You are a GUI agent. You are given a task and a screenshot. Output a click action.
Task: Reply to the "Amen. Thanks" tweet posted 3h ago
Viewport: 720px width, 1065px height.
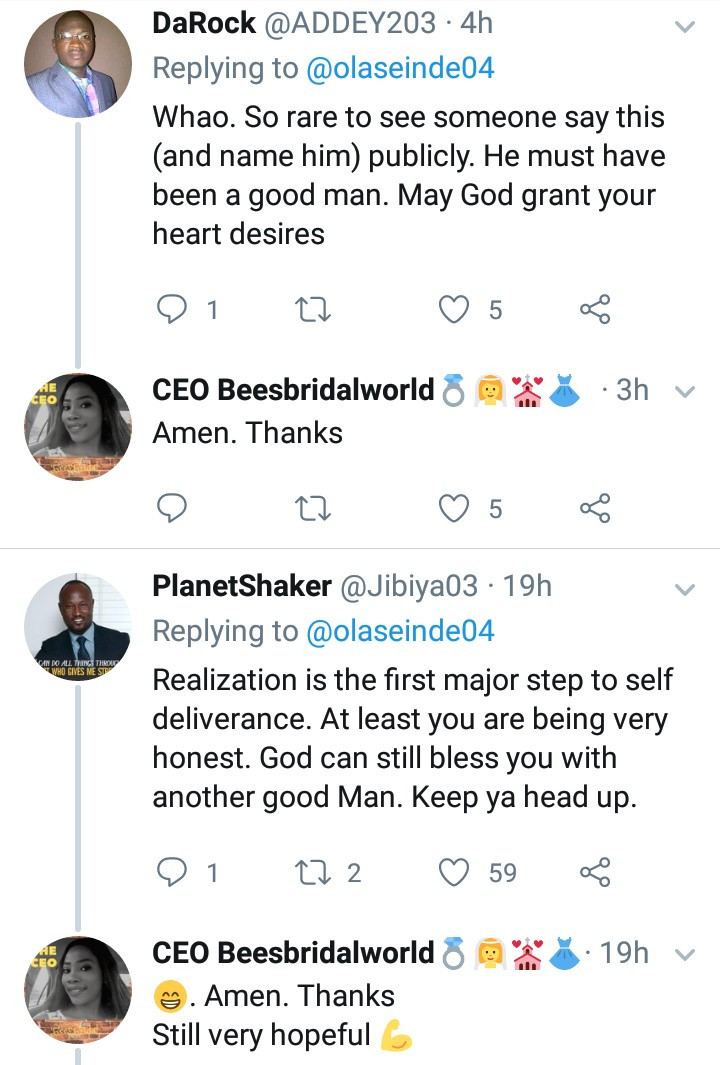174,509
